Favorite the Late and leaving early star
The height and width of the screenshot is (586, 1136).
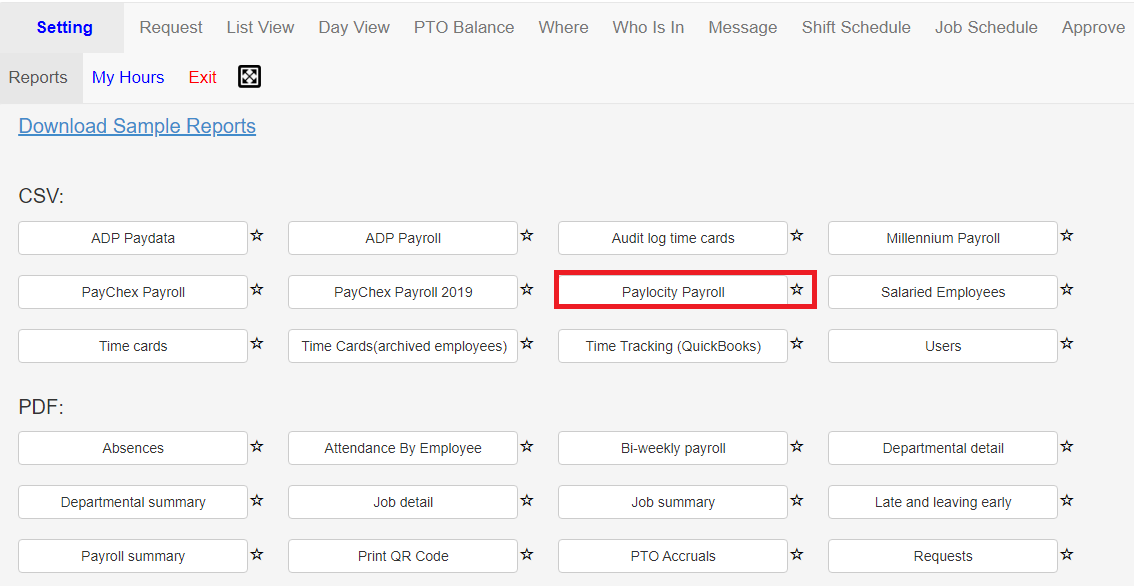point(1066,501)
